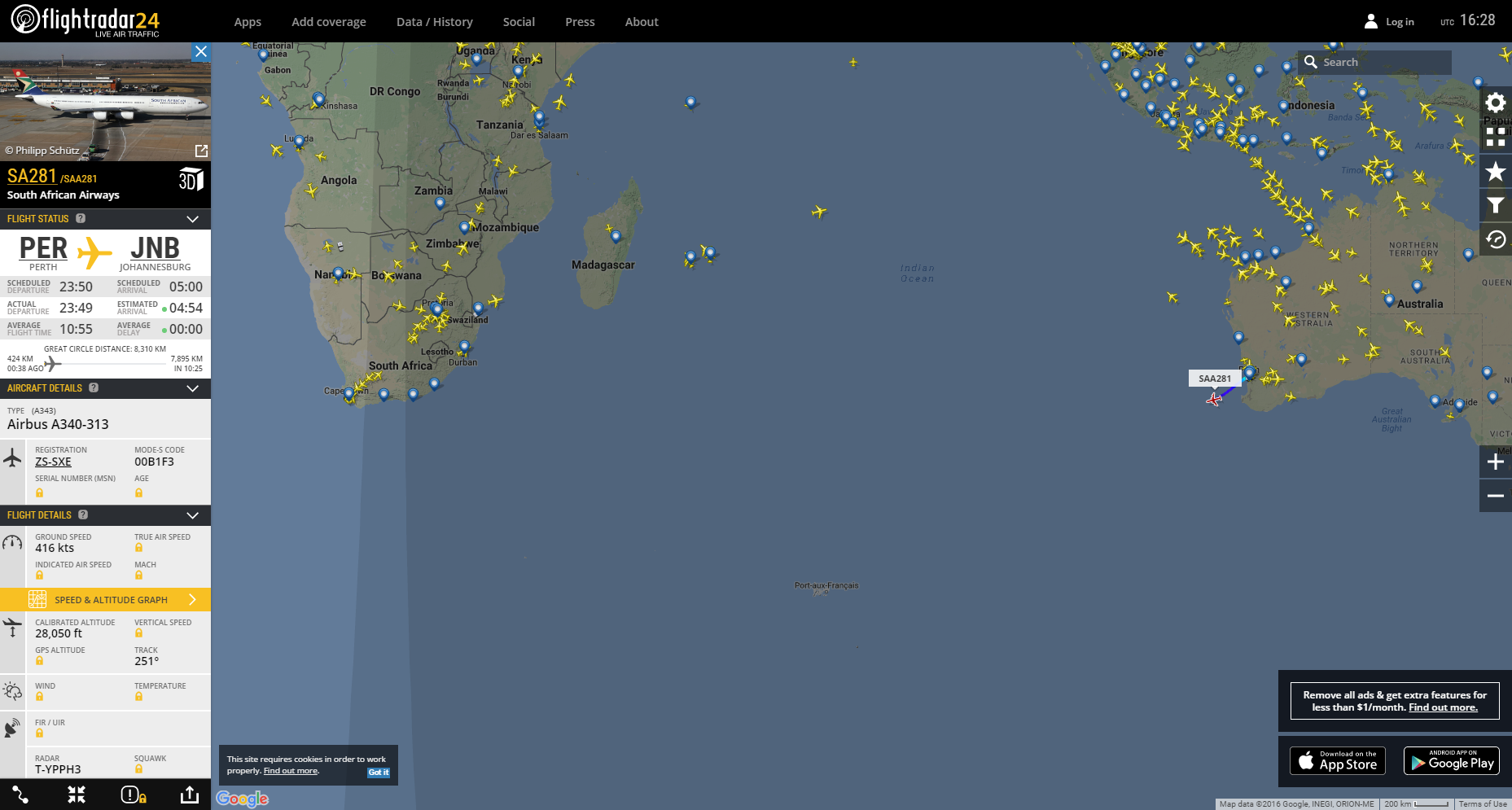Open the alert icon with lock
The width and height of the screenshot is (1512, 810).
(x=134, y=795)
